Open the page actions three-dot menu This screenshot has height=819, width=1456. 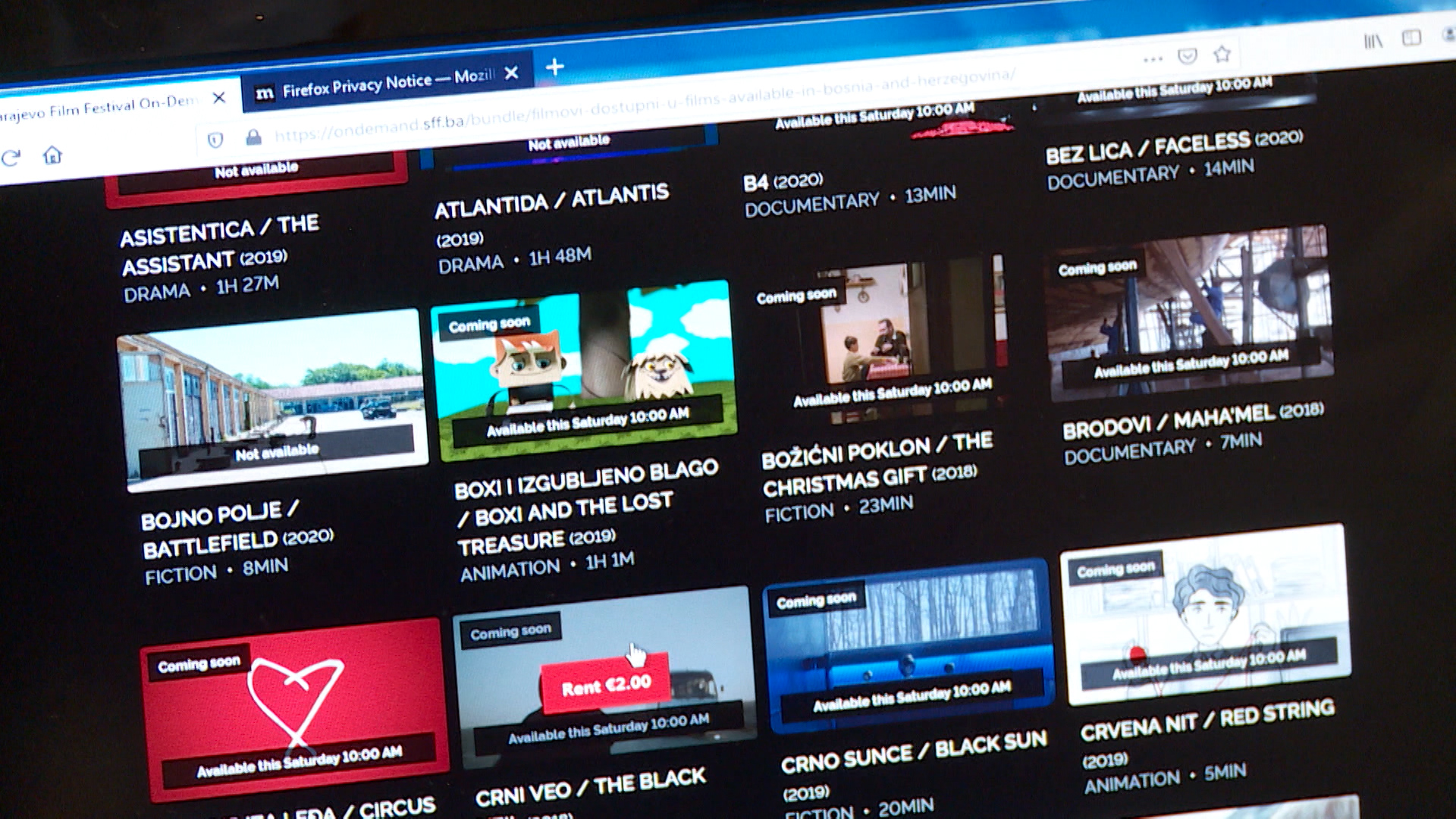tap(1153, 58)
